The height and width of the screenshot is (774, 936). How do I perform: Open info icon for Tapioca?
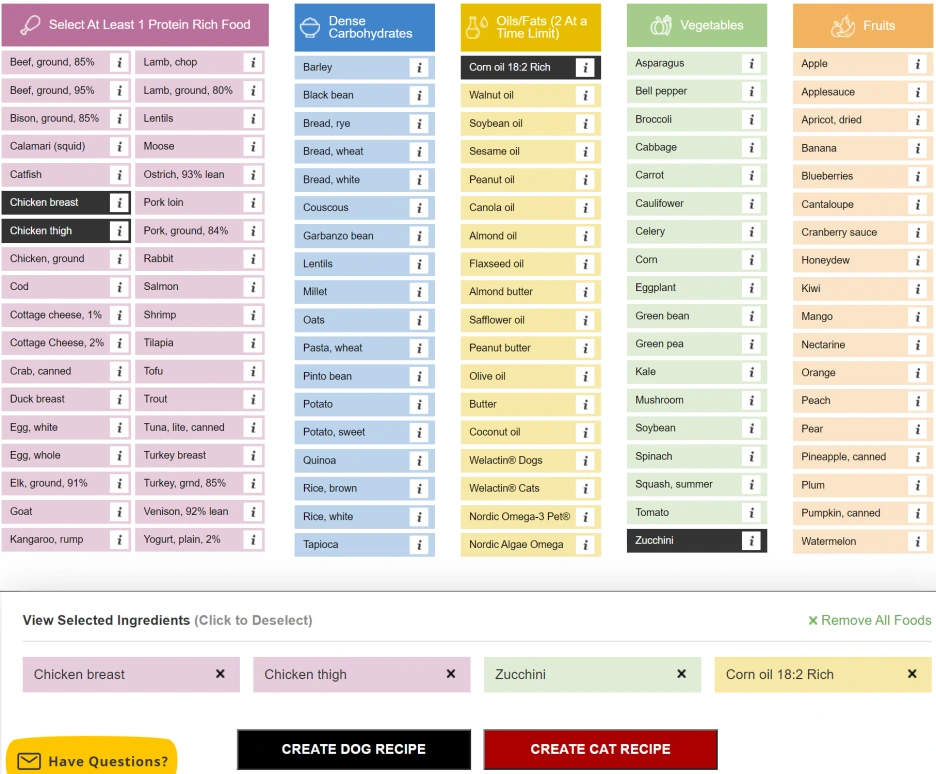point(419,545)
